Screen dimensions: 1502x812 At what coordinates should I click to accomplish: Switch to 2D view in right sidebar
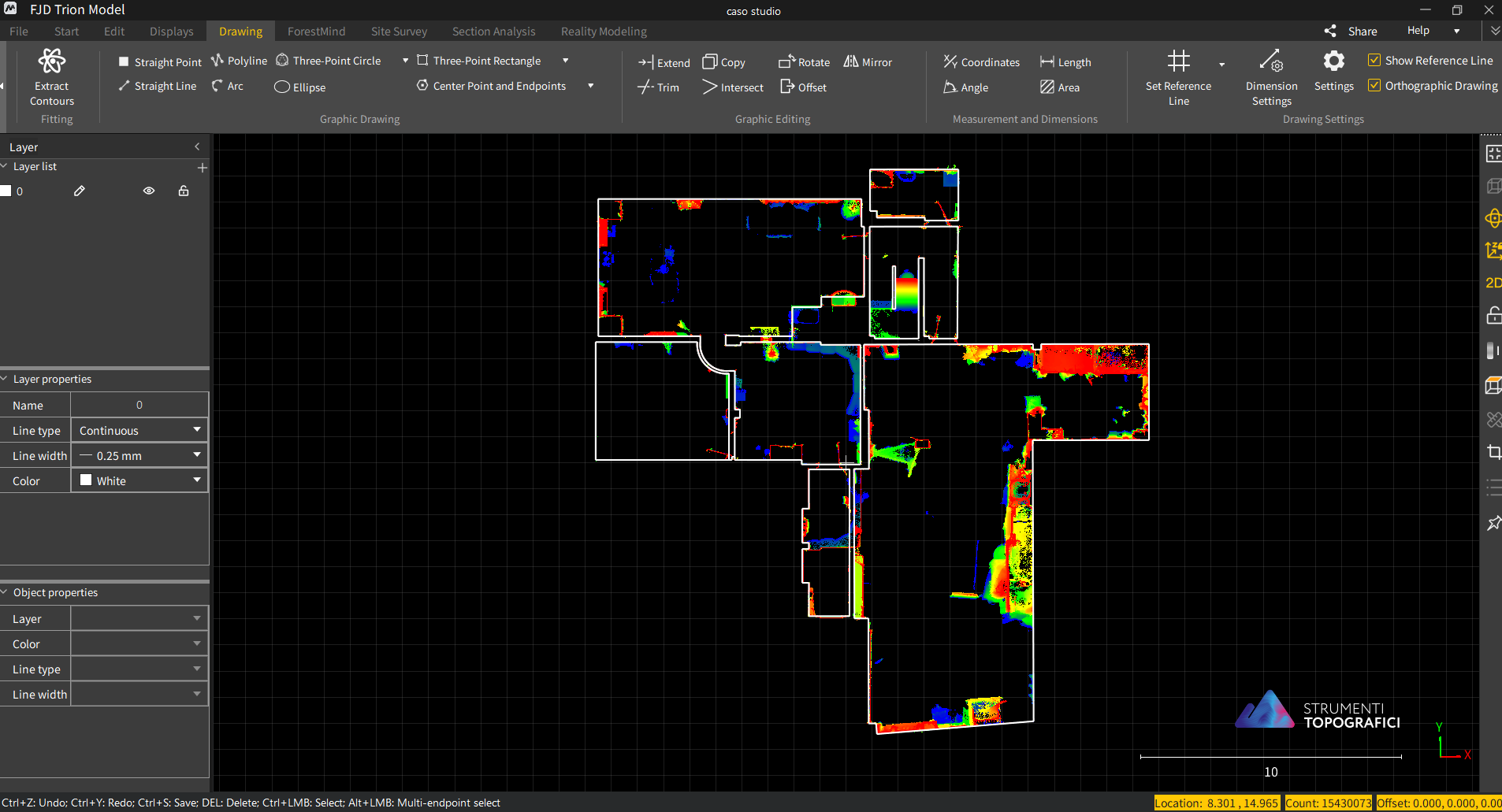pos(1493,283)
